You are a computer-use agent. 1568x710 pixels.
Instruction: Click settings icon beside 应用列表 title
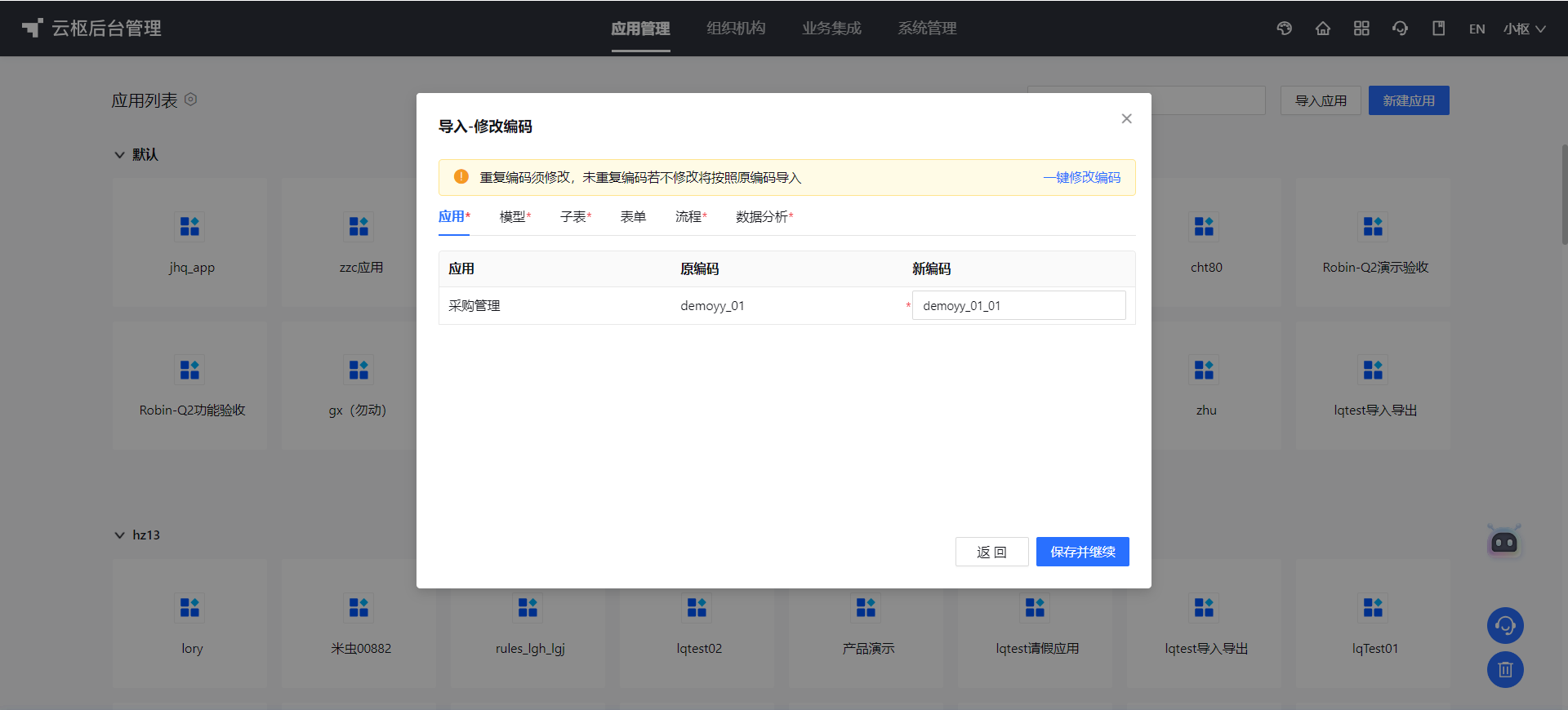click(x=191, y=100)
